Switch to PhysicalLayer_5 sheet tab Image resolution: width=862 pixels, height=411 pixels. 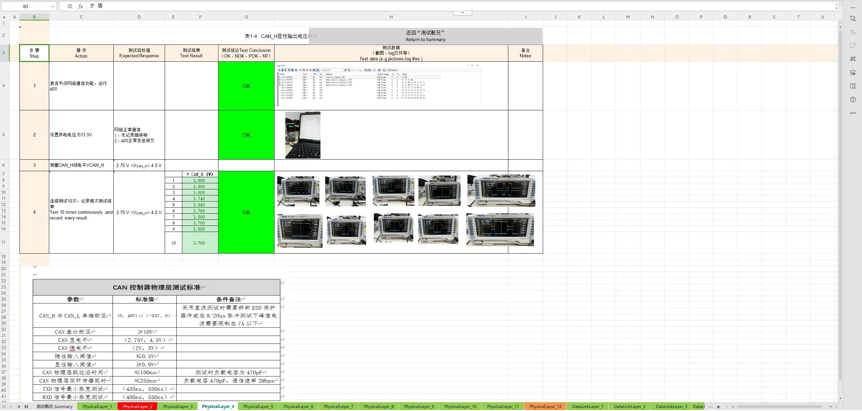pyautogui.click(x=258, y=407)
